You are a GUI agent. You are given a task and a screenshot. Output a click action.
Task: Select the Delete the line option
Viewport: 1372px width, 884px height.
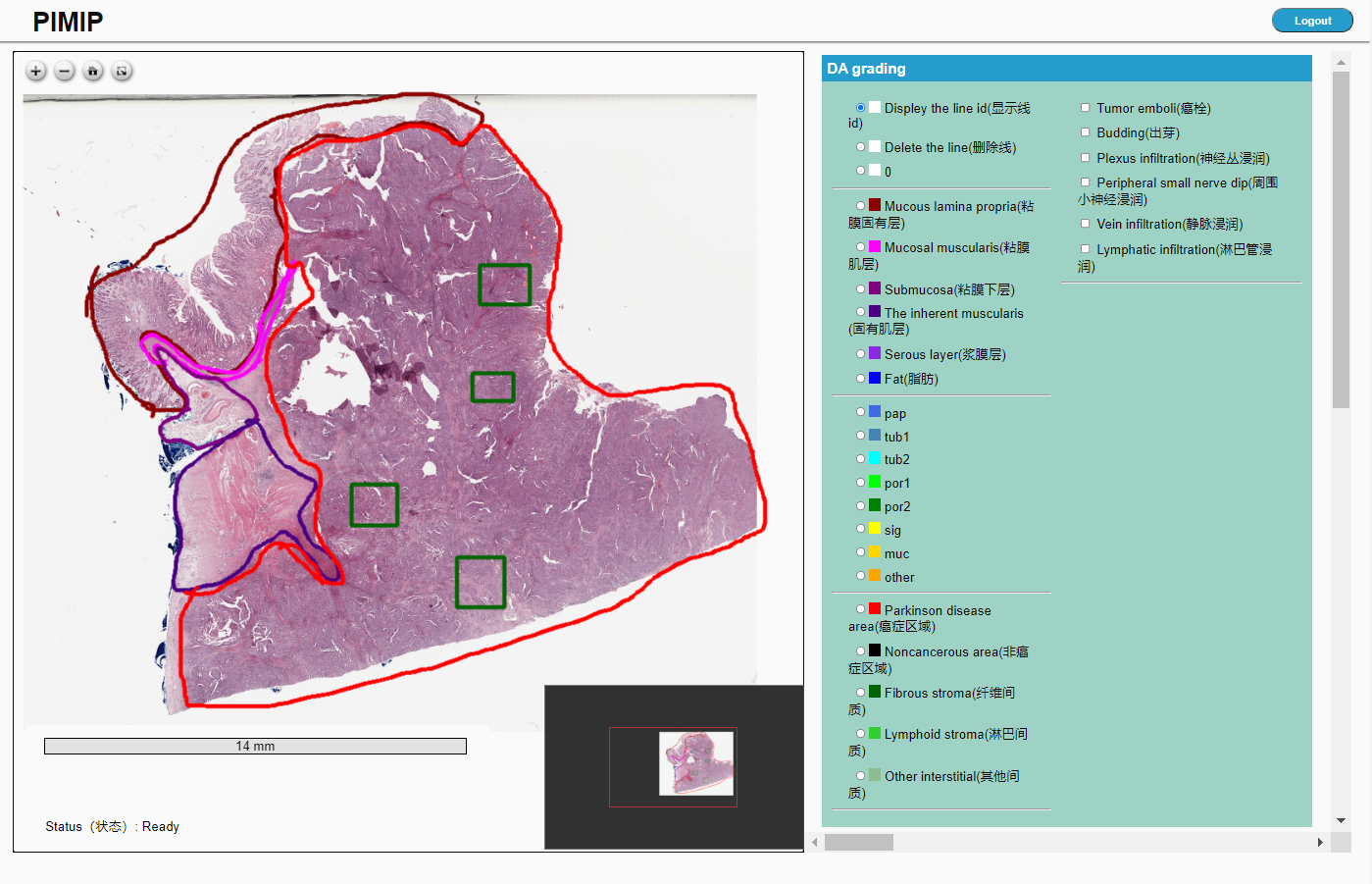tap(860, 147)
